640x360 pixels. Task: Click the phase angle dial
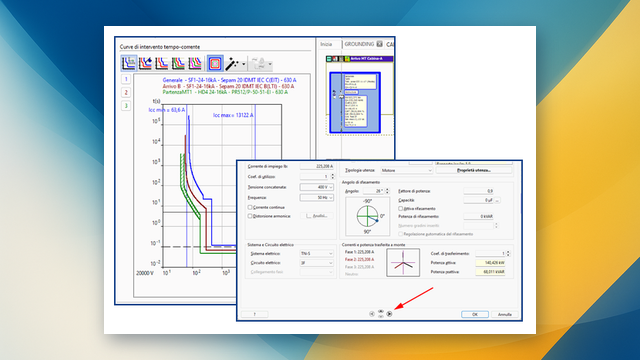pyautogui.click(x=367, y=216)
